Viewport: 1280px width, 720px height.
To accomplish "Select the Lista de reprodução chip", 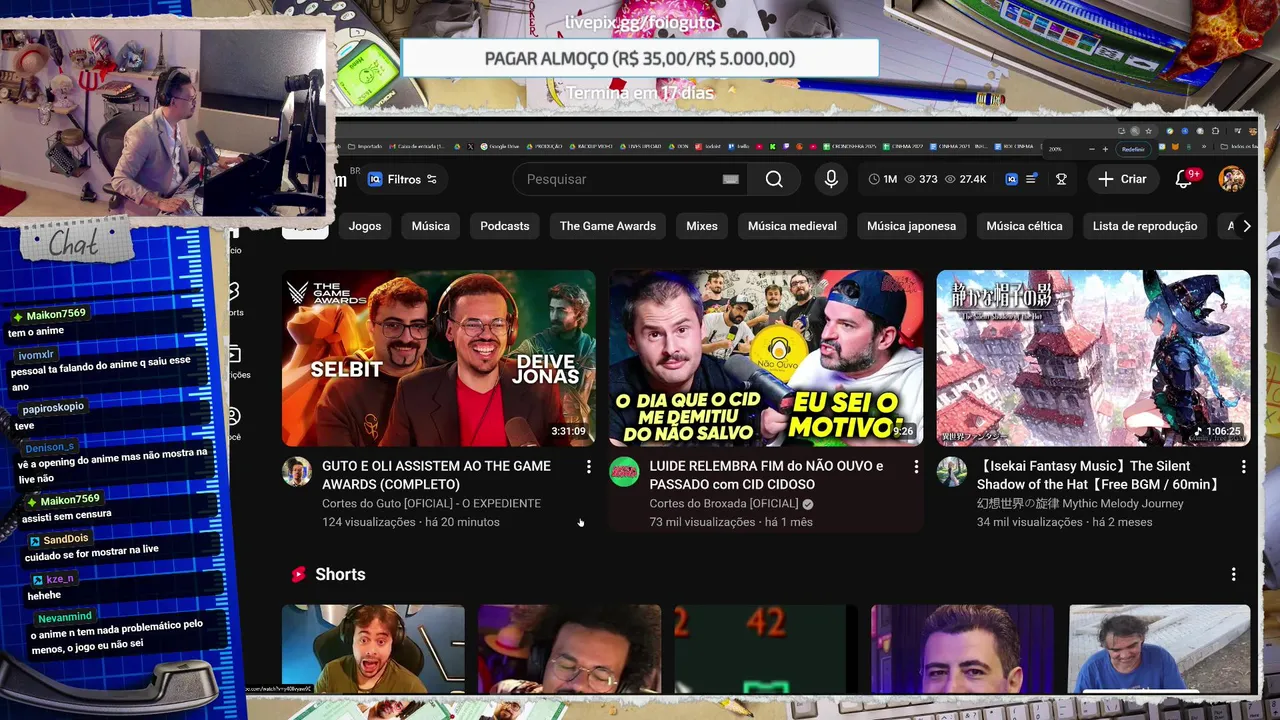I will (1145, 226).
